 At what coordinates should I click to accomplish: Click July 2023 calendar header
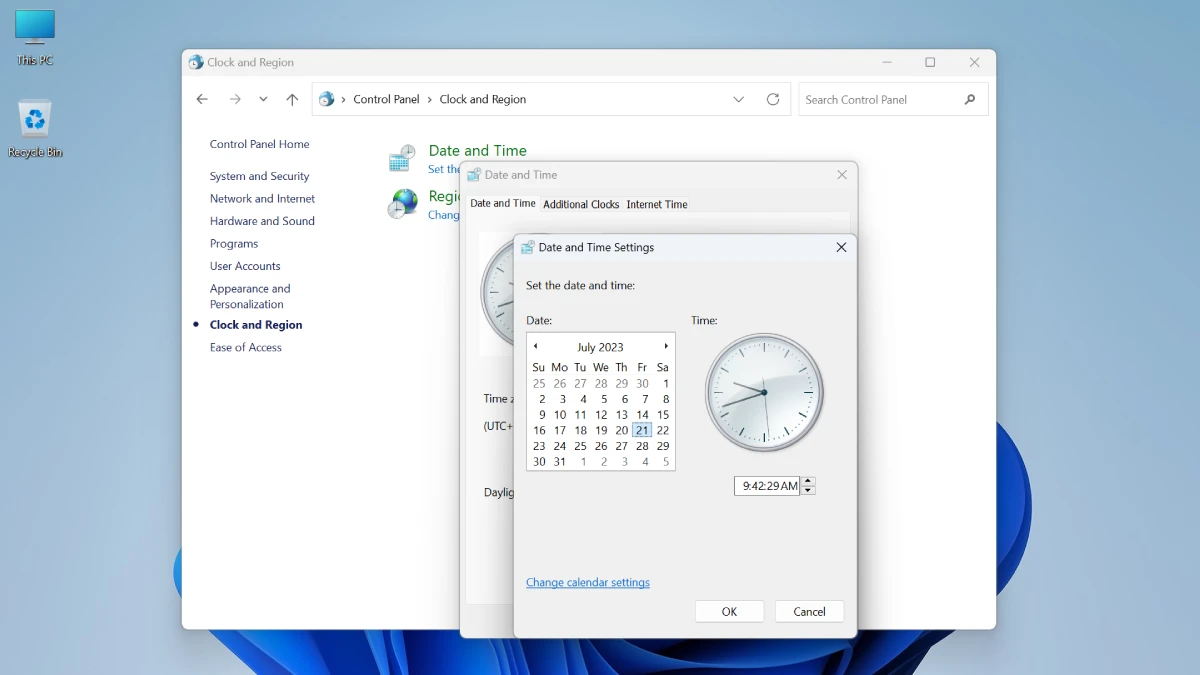(x=600, y=347)
